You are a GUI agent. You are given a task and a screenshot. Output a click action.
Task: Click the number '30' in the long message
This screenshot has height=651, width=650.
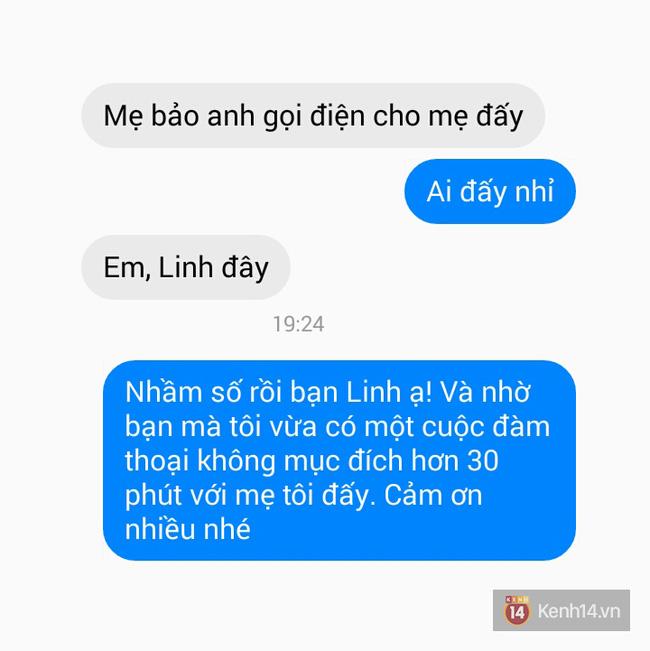483,461
